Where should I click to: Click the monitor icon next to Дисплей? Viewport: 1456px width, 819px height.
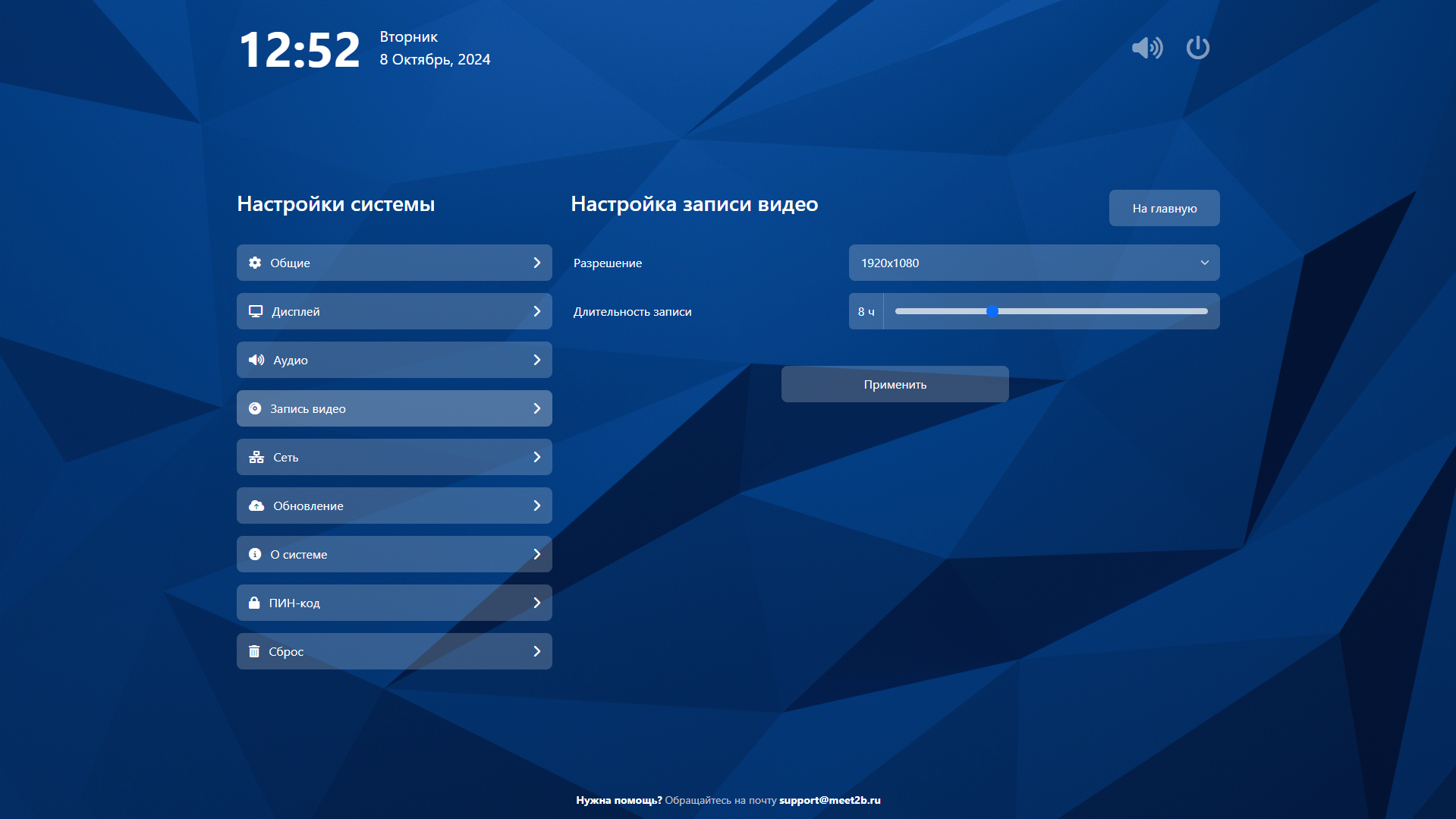[x=256, y=311]
